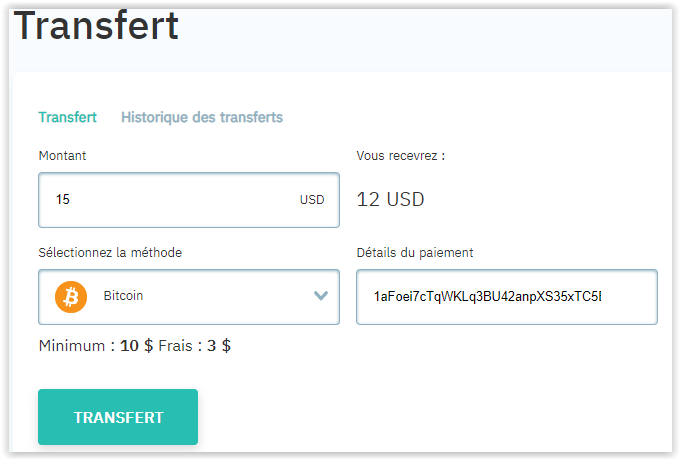The image size is (680, 460).
Task: Open the Historique des transferts tab
Action: 202,117
